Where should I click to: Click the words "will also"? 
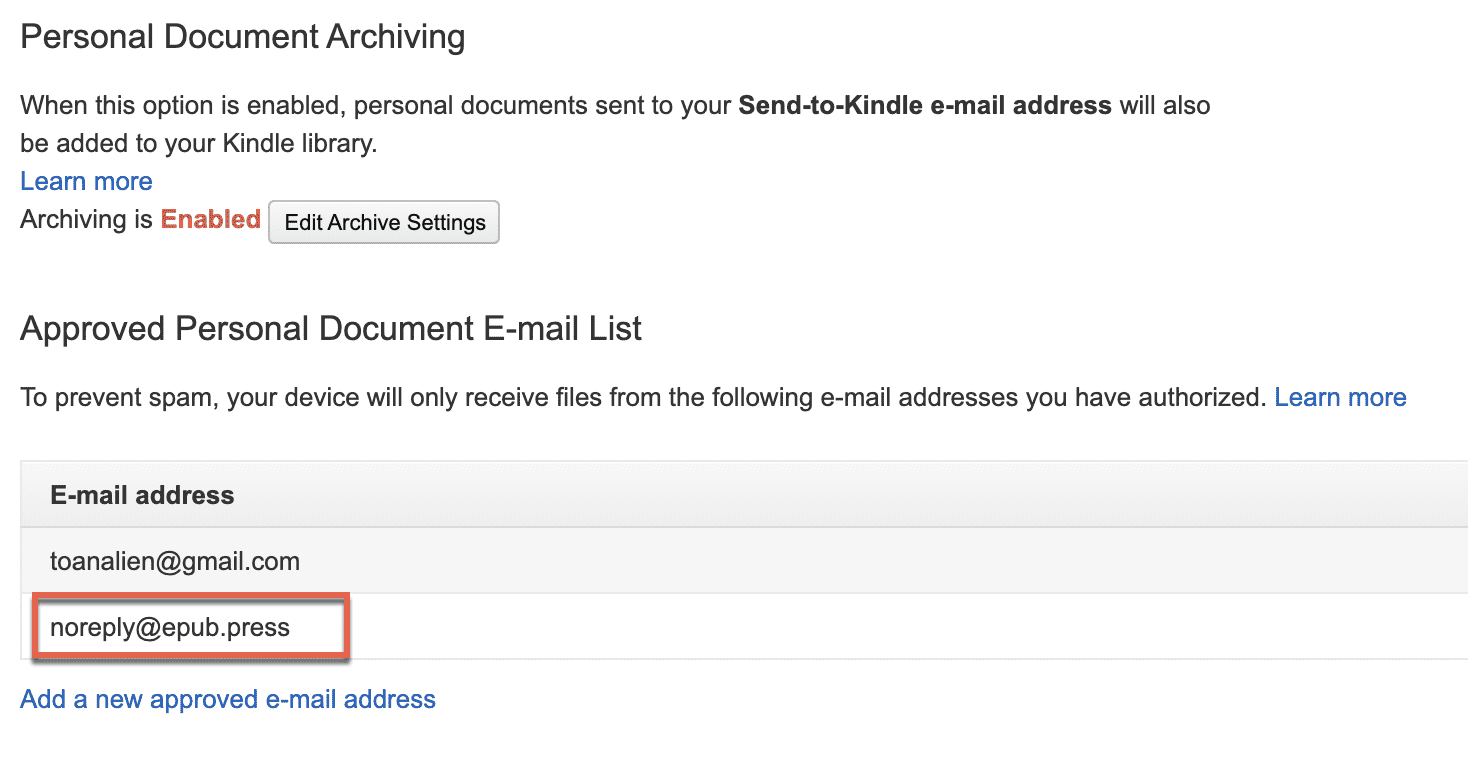point(1164,105)
